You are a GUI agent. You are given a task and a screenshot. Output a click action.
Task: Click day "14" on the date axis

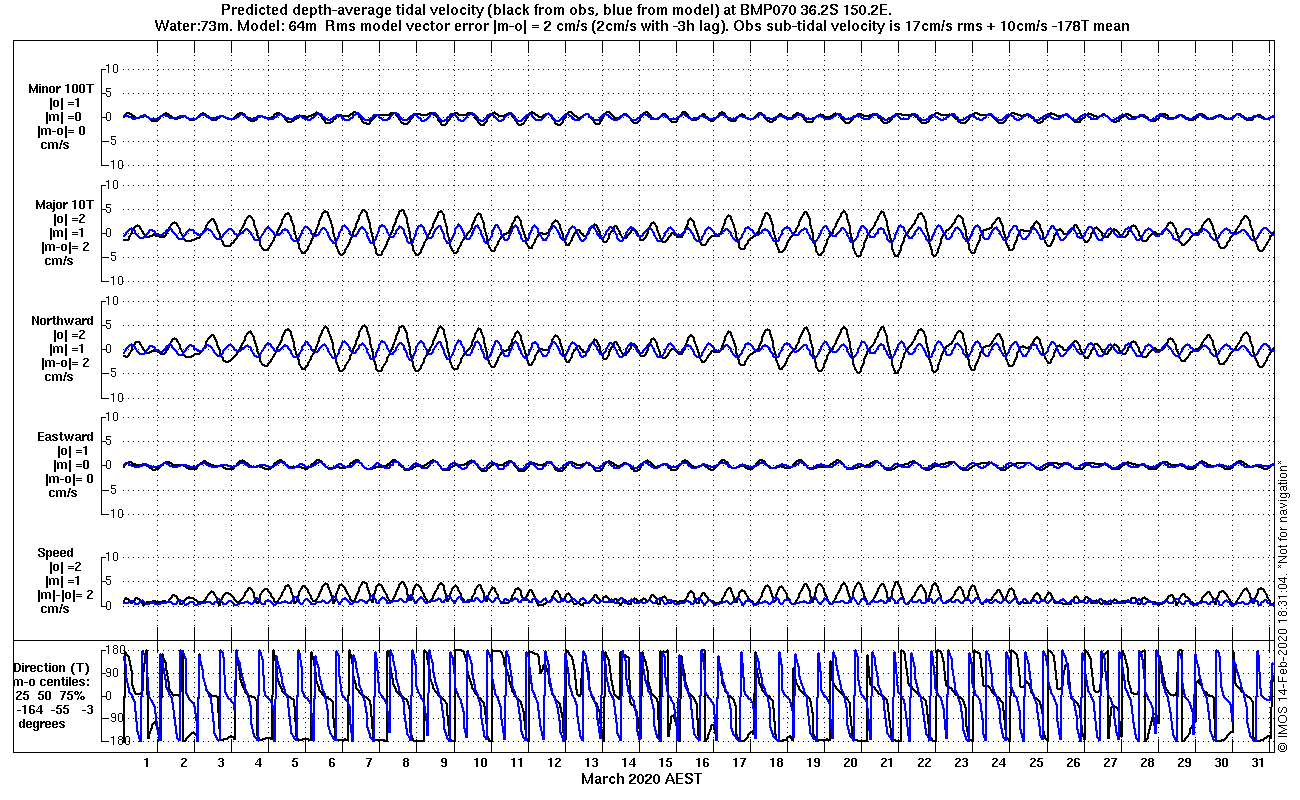(628, 763)
